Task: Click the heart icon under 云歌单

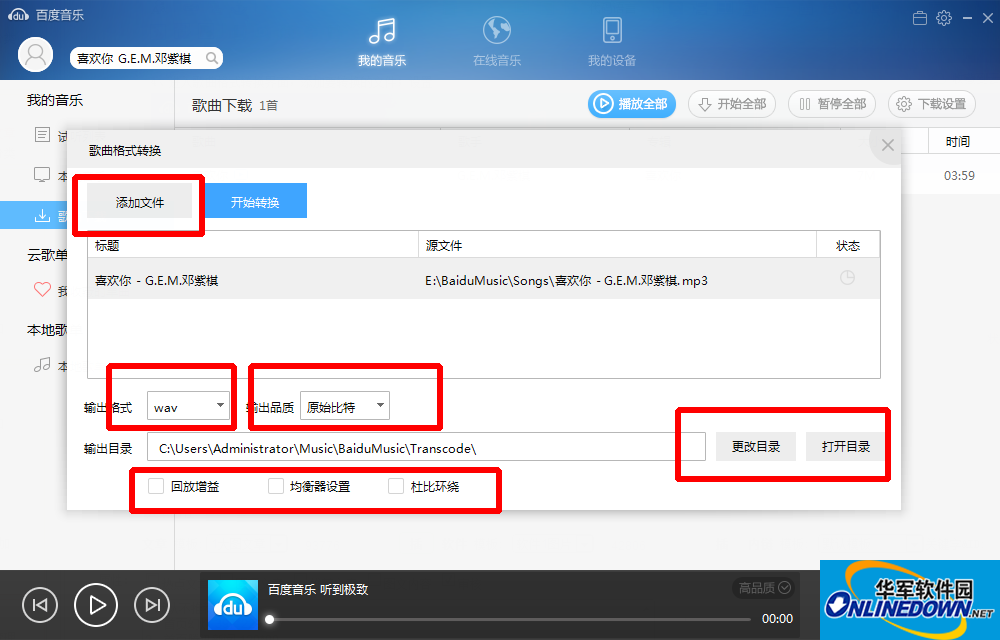Action: click(x=41, y=291)
